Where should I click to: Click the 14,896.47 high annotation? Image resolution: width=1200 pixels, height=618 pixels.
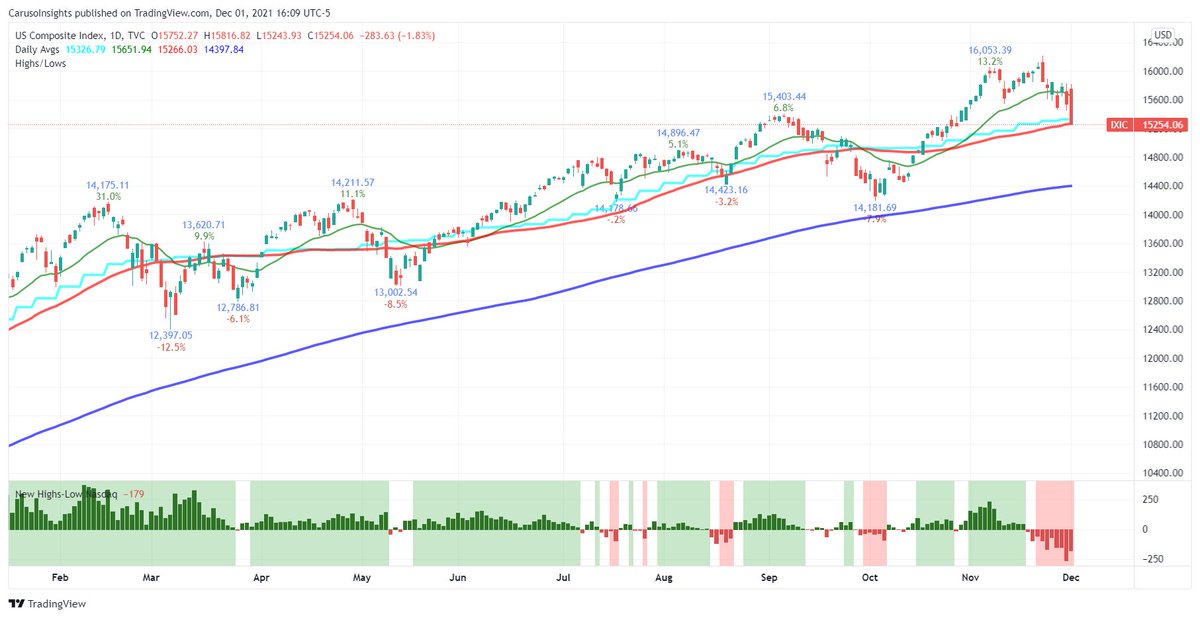point(678,132)
